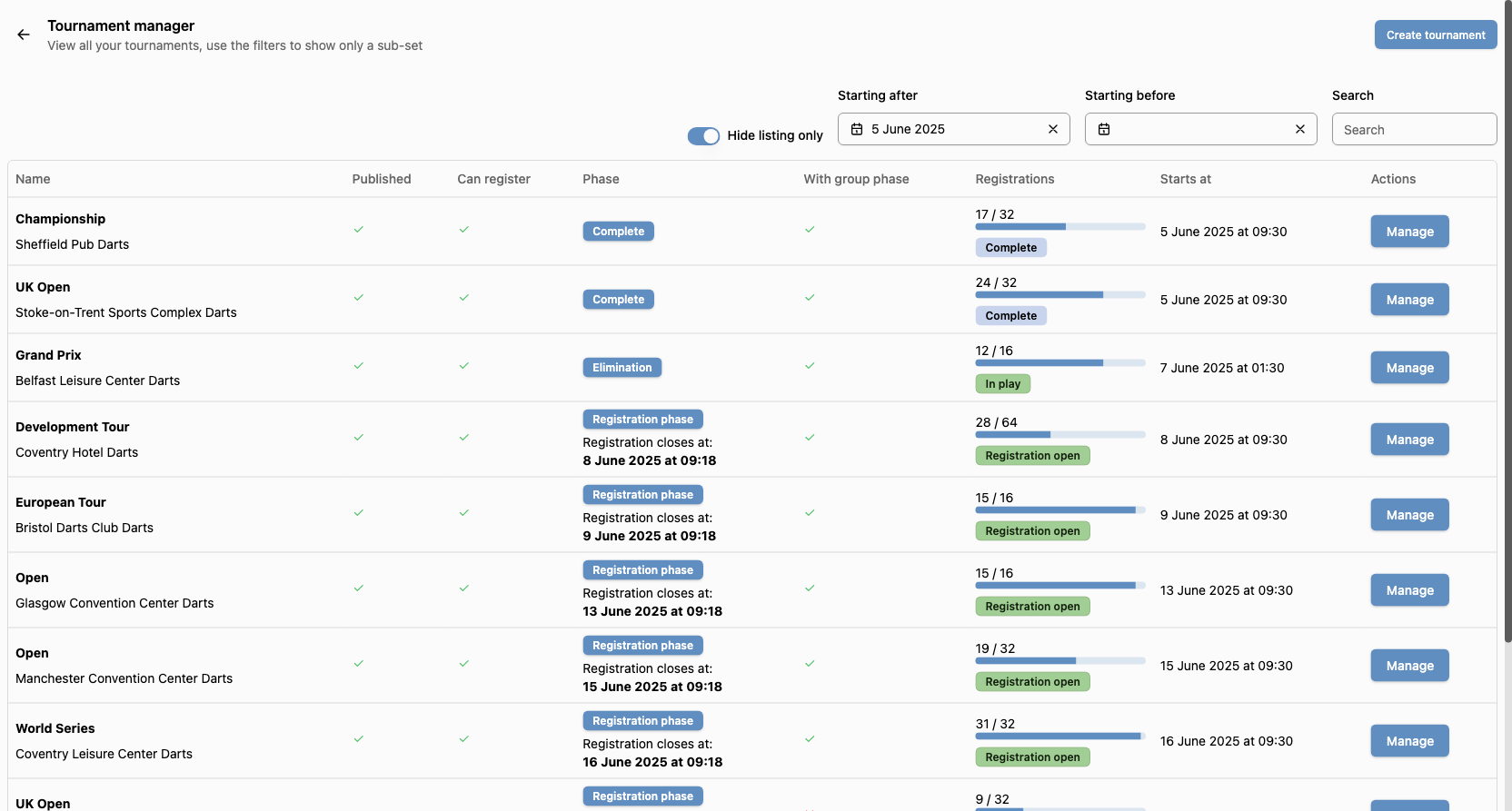Click the World Series tournament name
The height and width of the screenshot is (811, 1512).
[55, 728]
